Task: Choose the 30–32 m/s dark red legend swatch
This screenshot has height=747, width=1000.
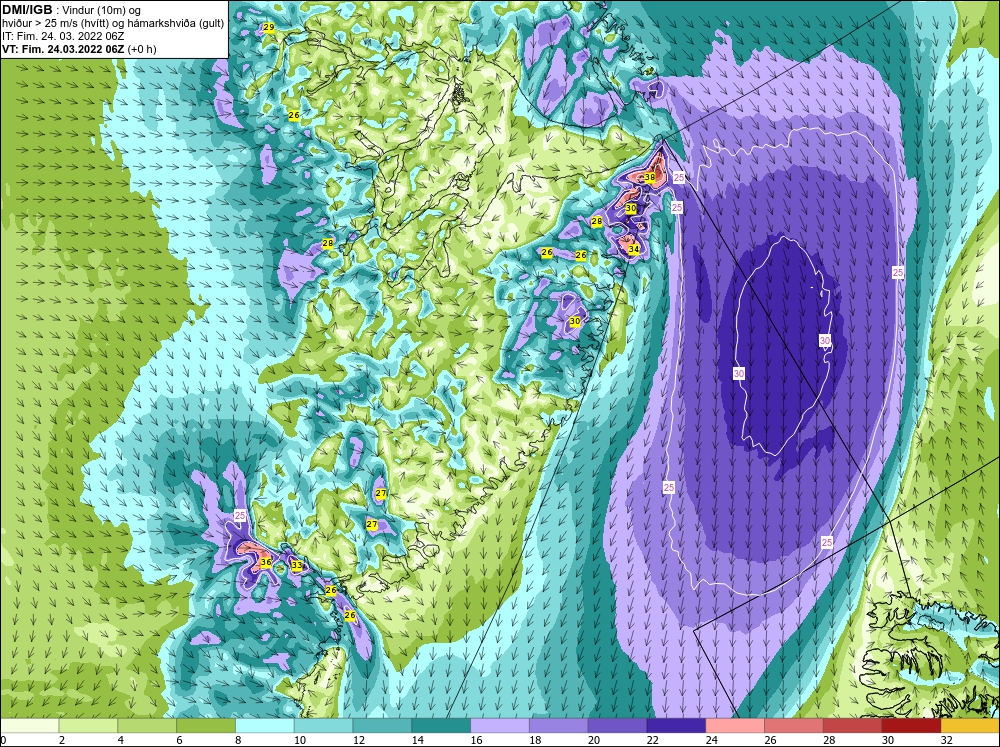Action: click(x=911, y=725)
